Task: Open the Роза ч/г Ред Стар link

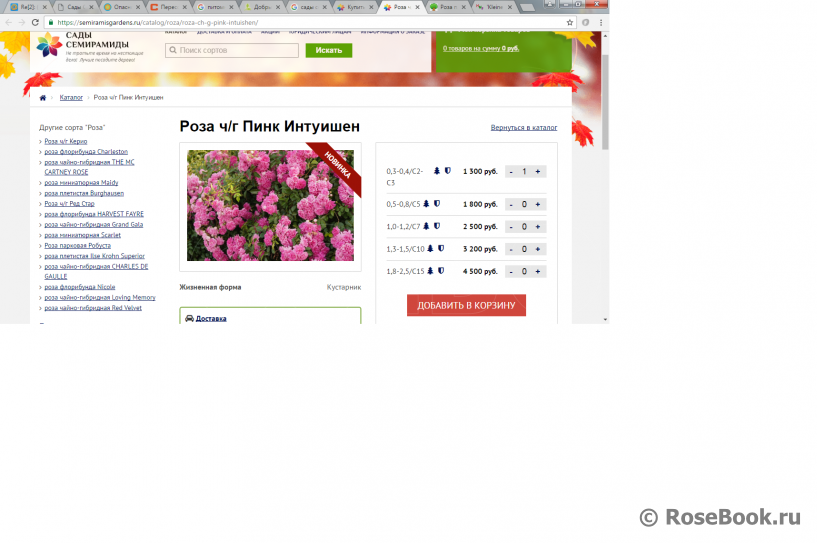Action: 69,204
